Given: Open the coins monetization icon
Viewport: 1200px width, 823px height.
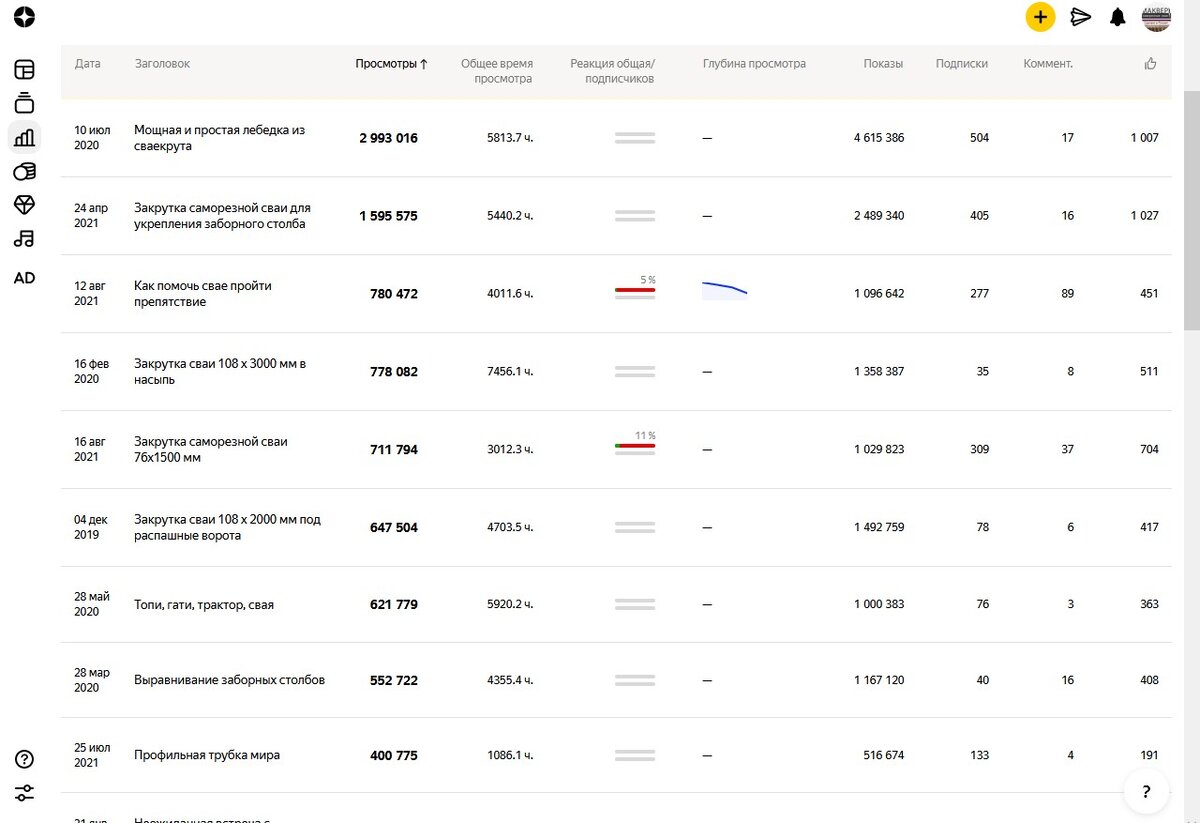Looking at the screenshot, I should click(24, 171).
